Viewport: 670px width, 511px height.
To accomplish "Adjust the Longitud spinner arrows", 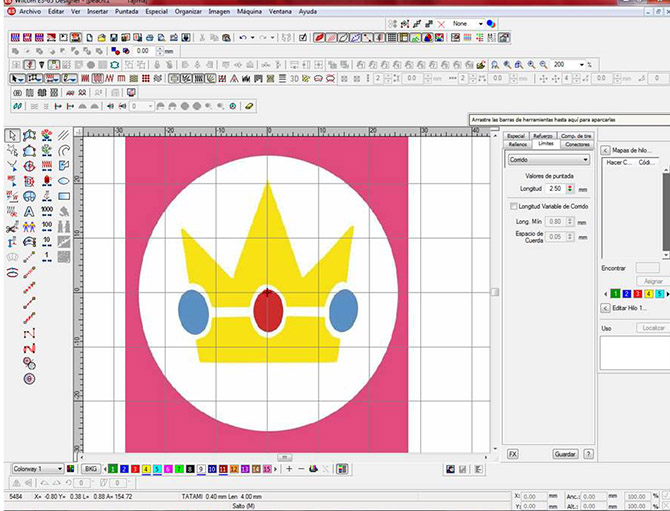I will 570,188.
